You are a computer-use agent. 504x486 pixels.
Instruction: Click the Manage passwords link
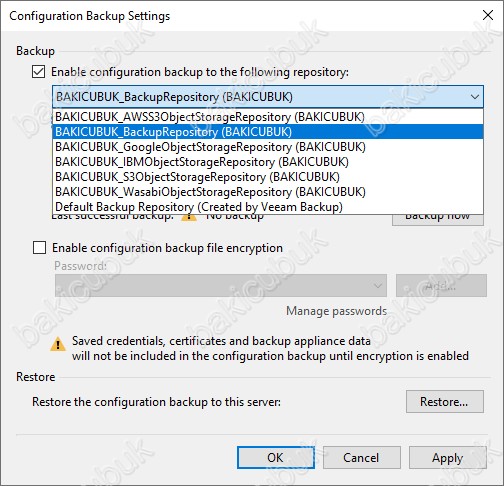click(x=336, y=311)
